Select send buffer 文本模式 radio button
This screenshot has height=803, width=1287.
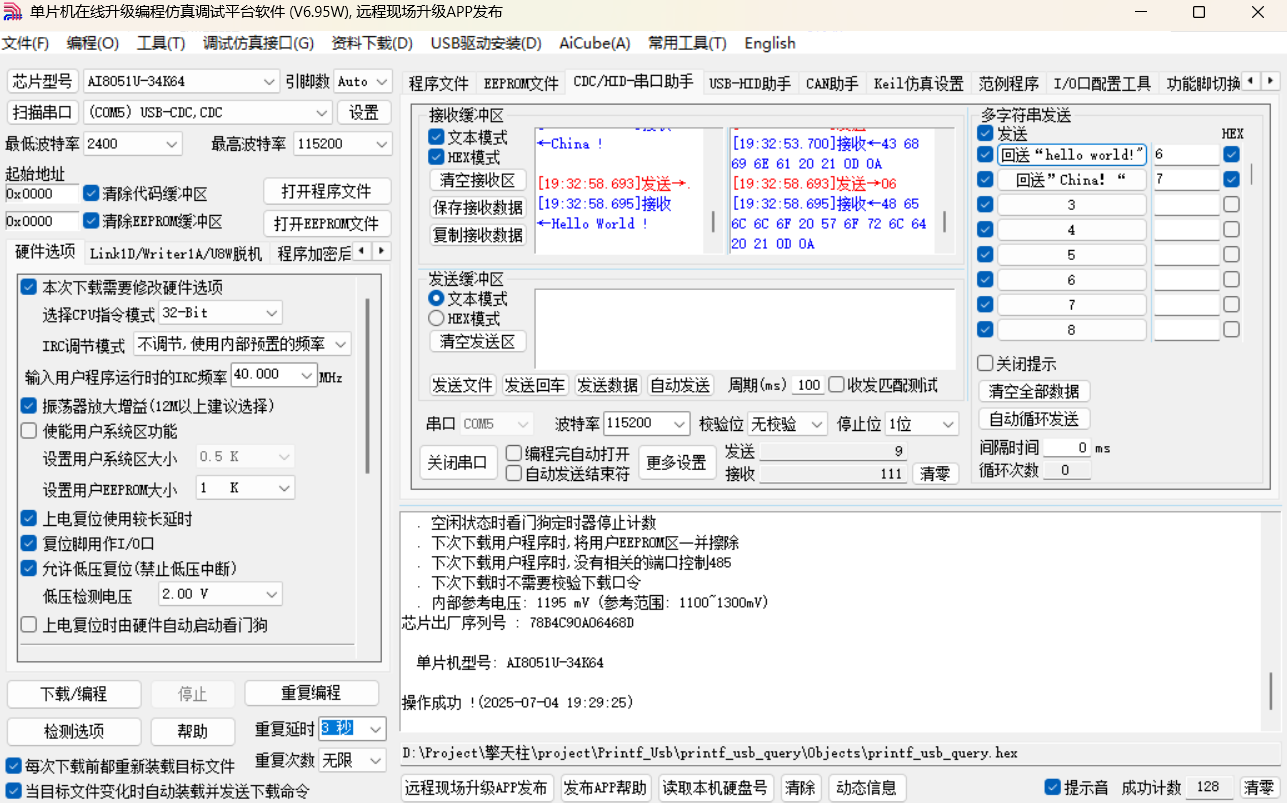(x=436, y=298)
